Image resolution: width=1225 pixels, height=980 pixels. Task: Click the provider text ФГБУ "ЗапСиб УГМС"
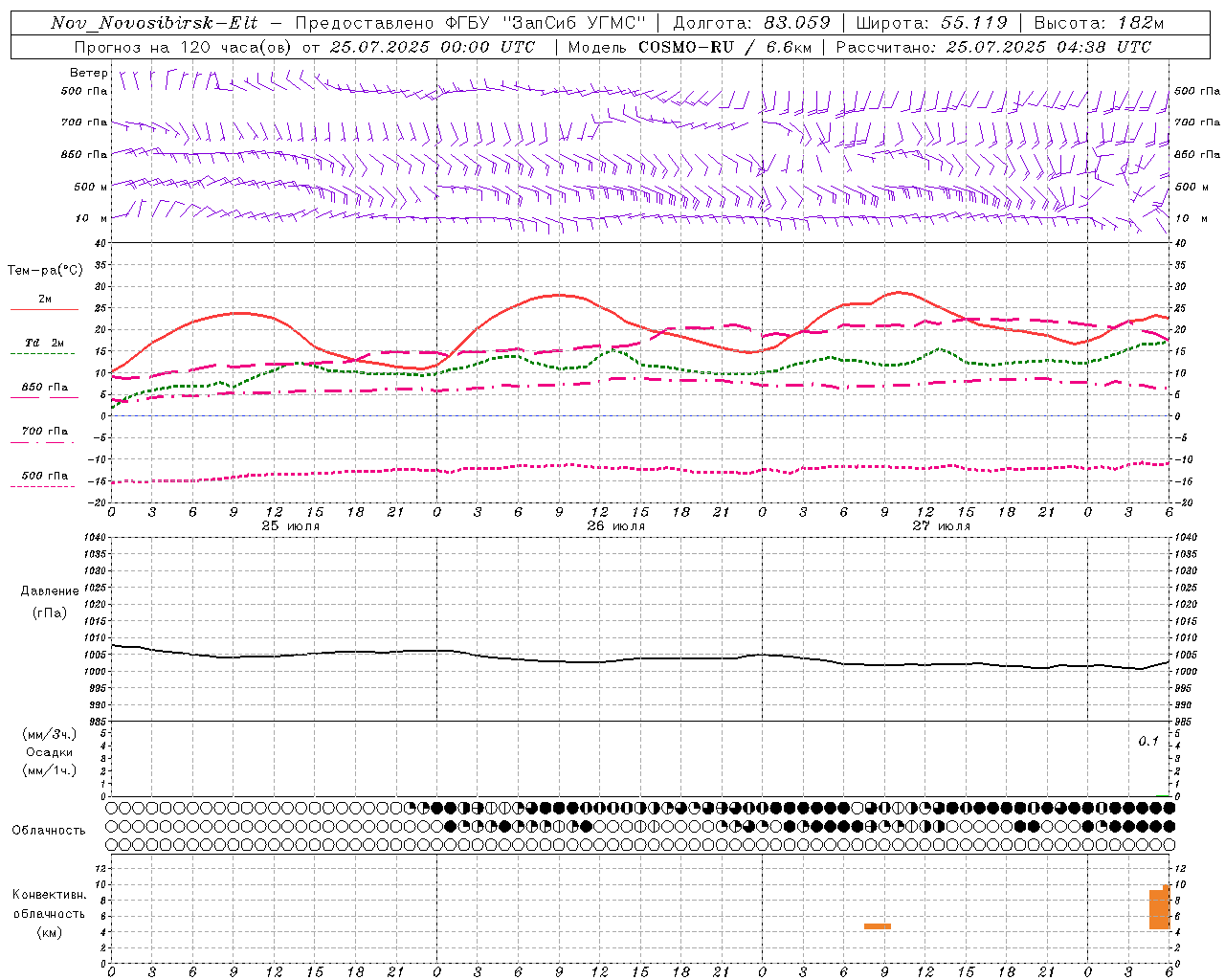[x=546, y=24]
